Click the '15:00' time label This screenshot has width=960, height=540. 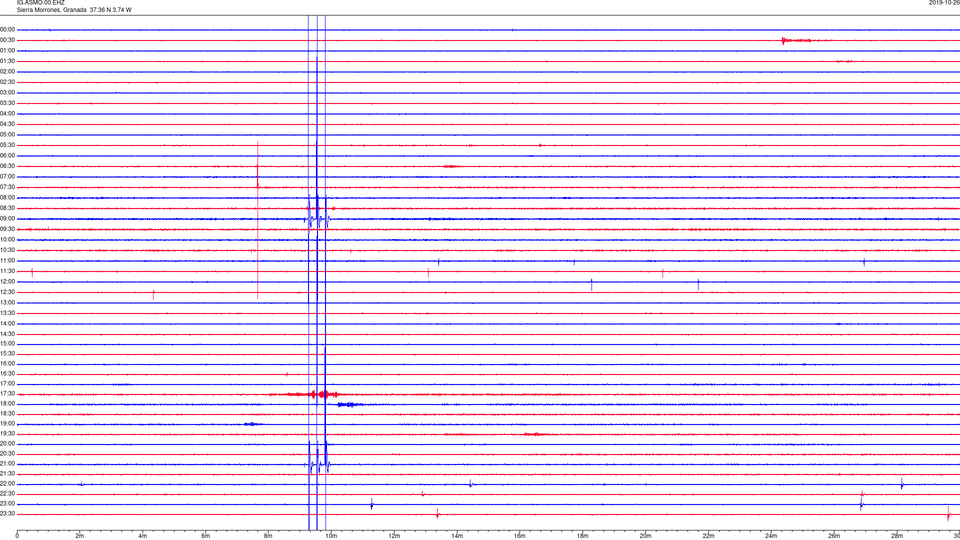tap(8, 343)
